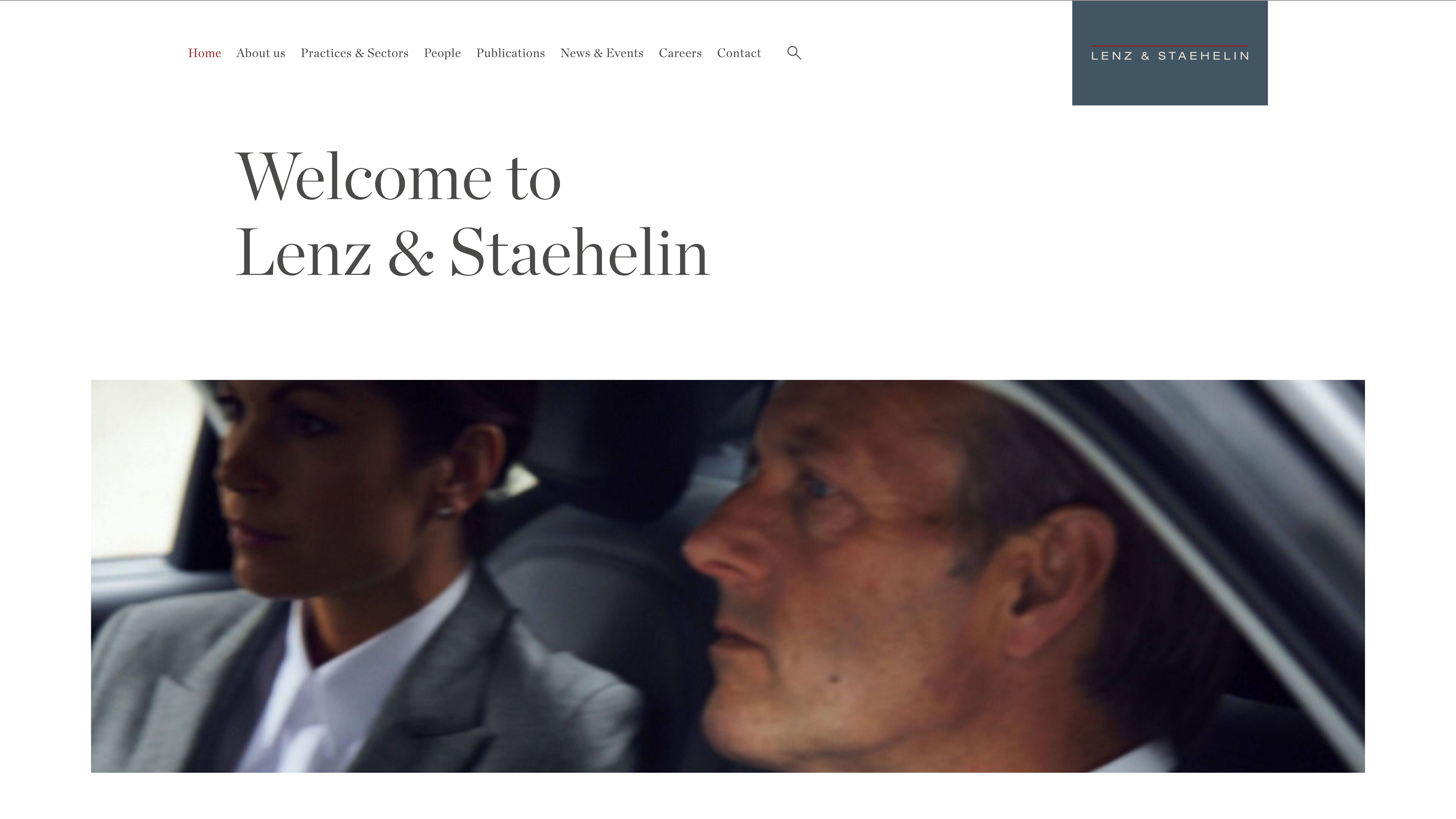Click the large "Lenz & Staehelin" heading text
This screenshot has height=819, width=1456.
point(472,252)
